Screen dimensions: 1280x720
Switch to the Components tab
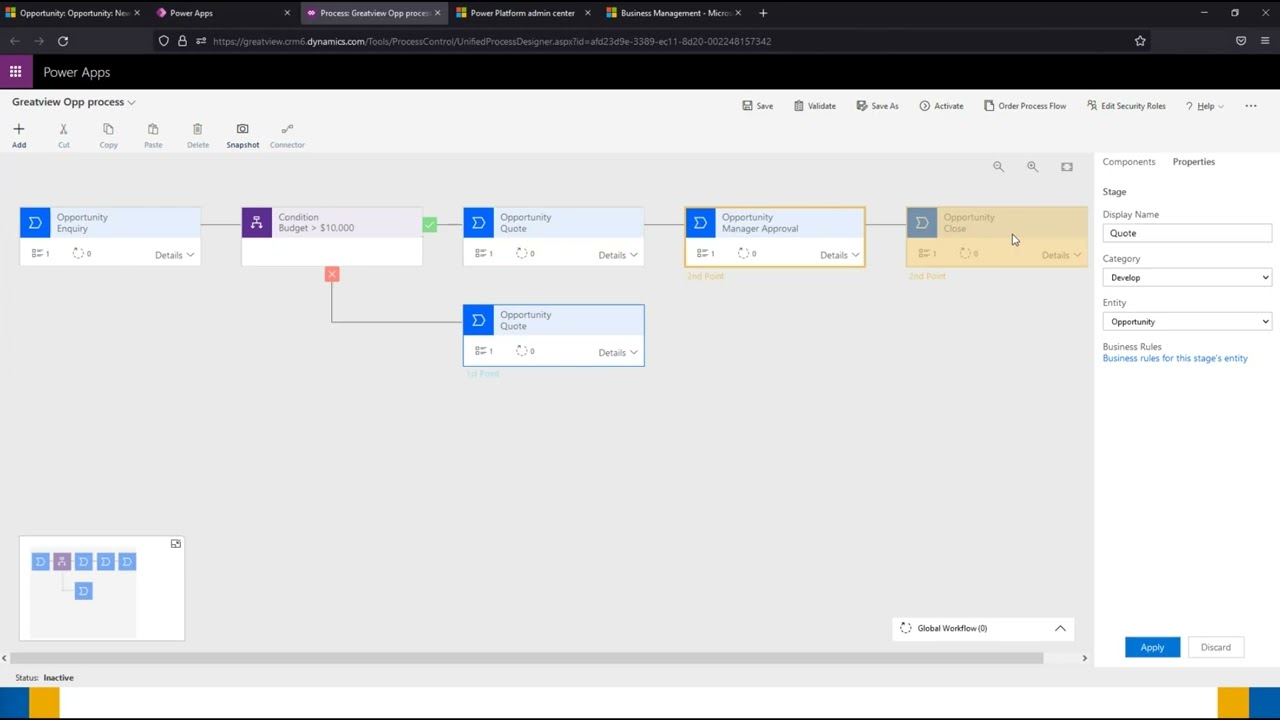click(1129, 162)
